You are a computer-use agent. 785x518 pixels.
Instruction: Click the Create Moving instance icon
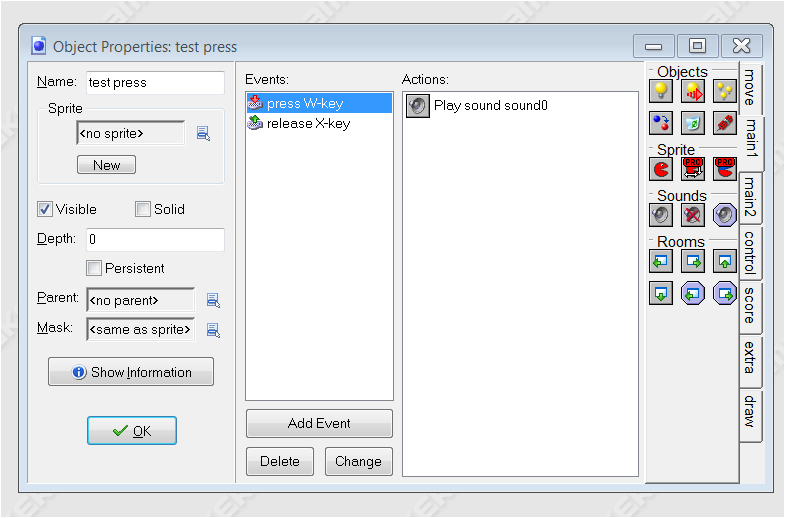[x=693, y=91]
